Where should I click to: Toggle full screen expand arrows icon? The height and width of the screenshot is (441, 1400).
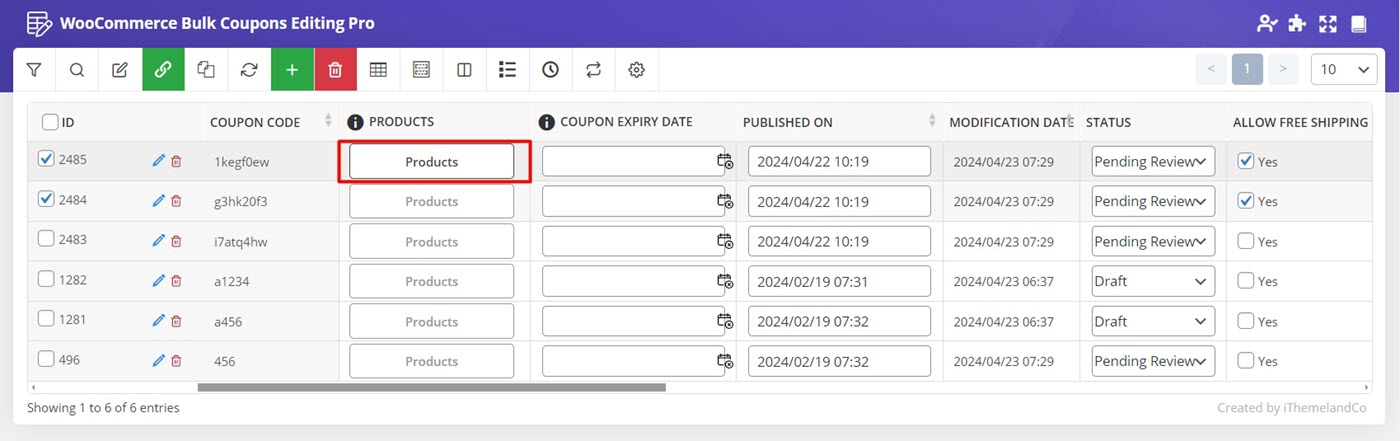1328,23
